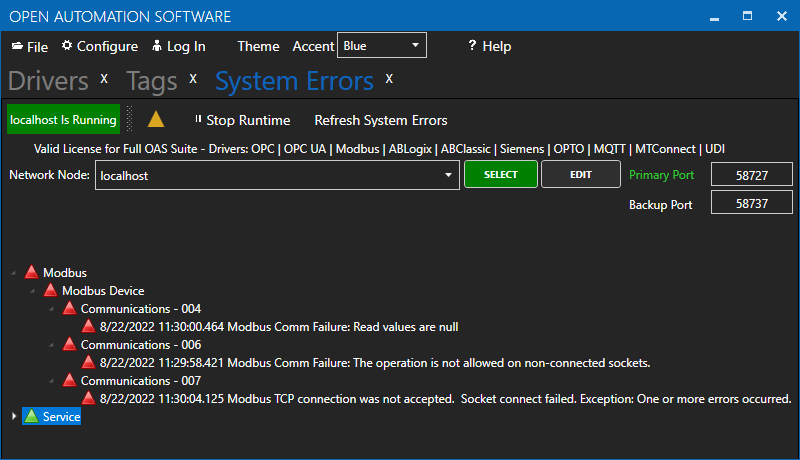800x460 pixels.
Task: Expand the Service tree node
Action: [13, 417]
